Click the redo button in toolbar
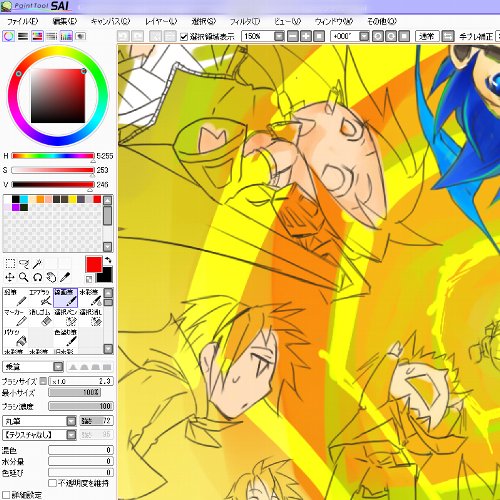500x500 pixels. click(137, 36)
